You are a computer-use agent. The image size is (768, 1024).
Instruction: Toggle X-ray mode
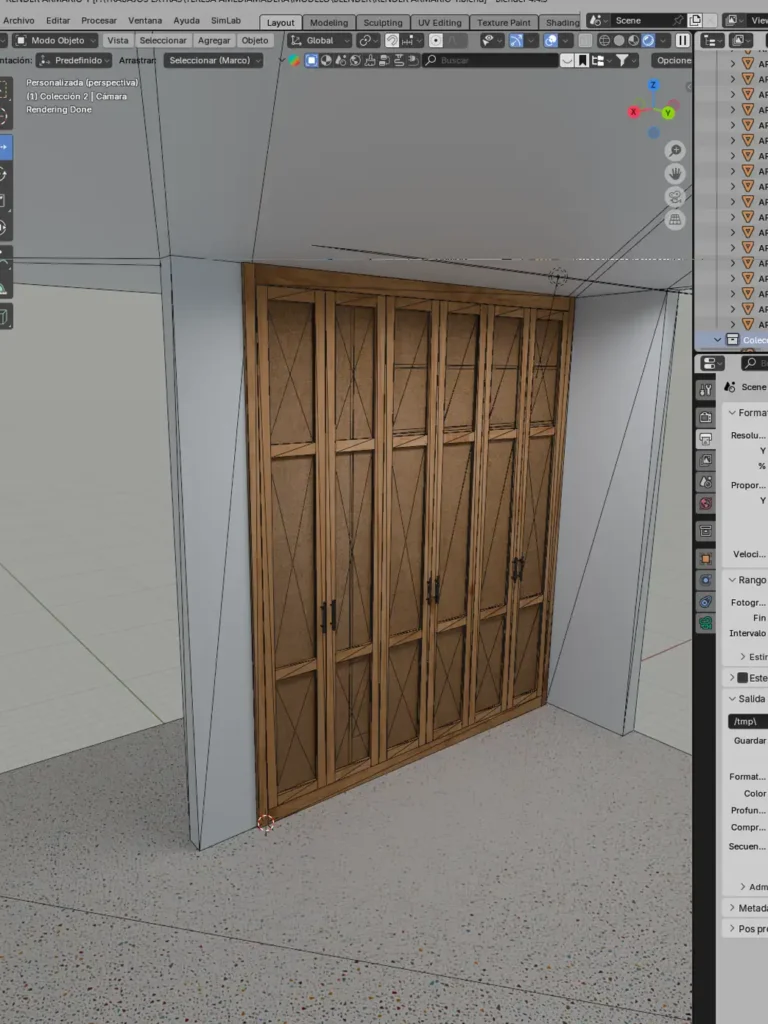(586, 40)
